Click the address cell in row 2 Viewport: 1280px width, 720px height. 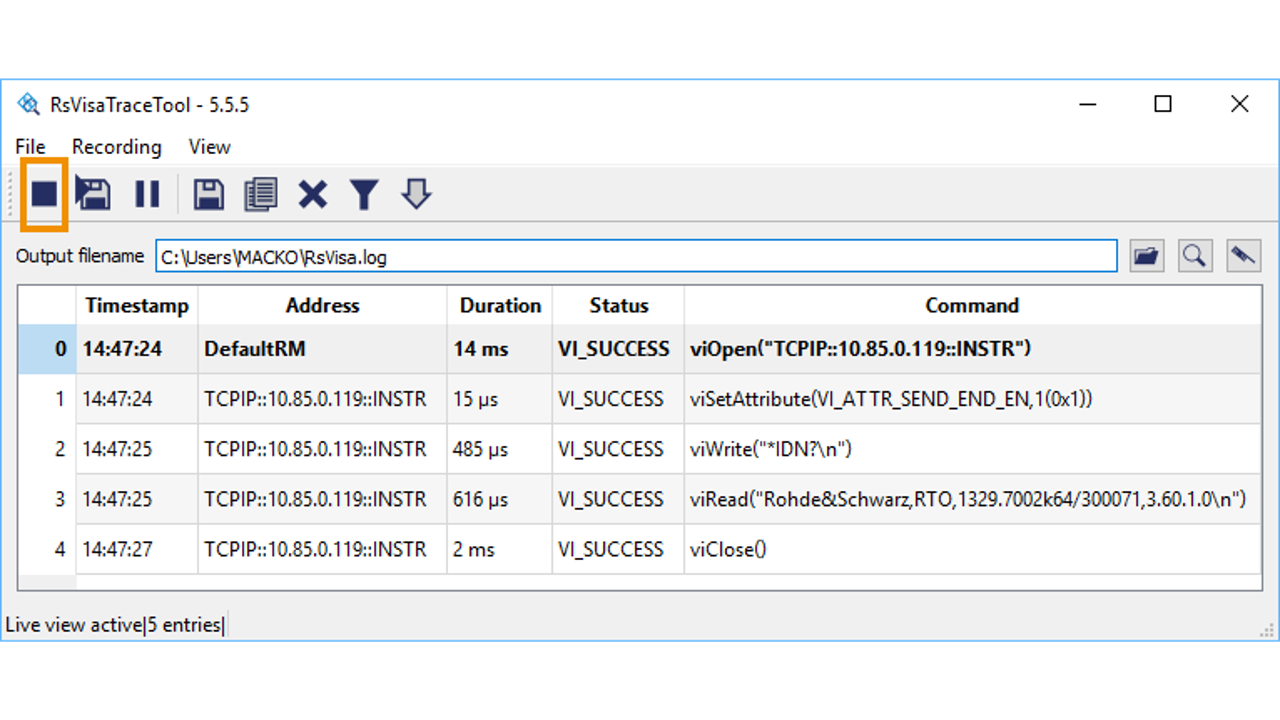pos(322,449)
